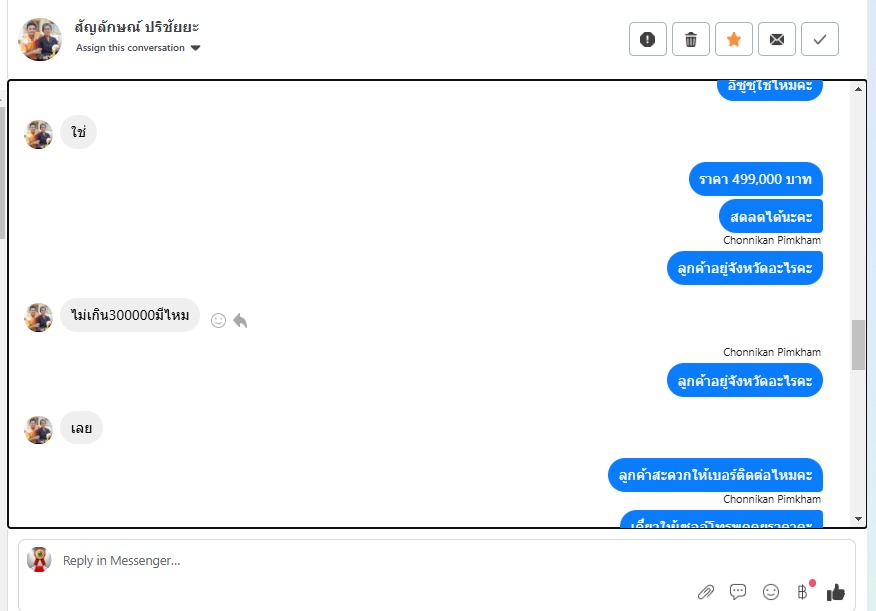Select the blue 499,000 price message
The image size is (876, 611).
click(x=755, y=179)
